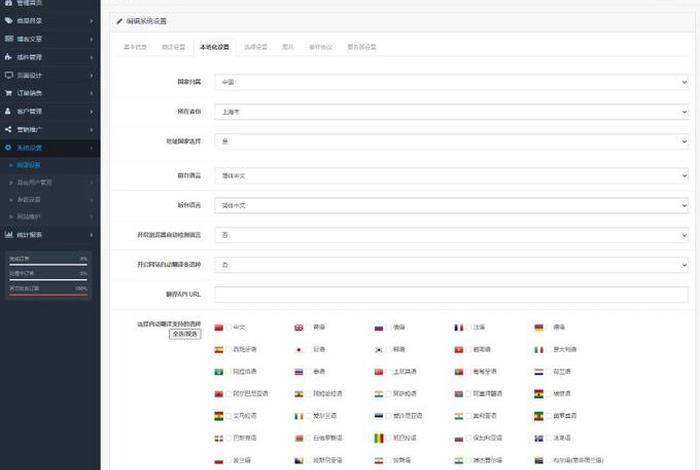Click the newspaper icon for 博客文章
The height and width of the screenshot is (470, 700).
[8, 39]
